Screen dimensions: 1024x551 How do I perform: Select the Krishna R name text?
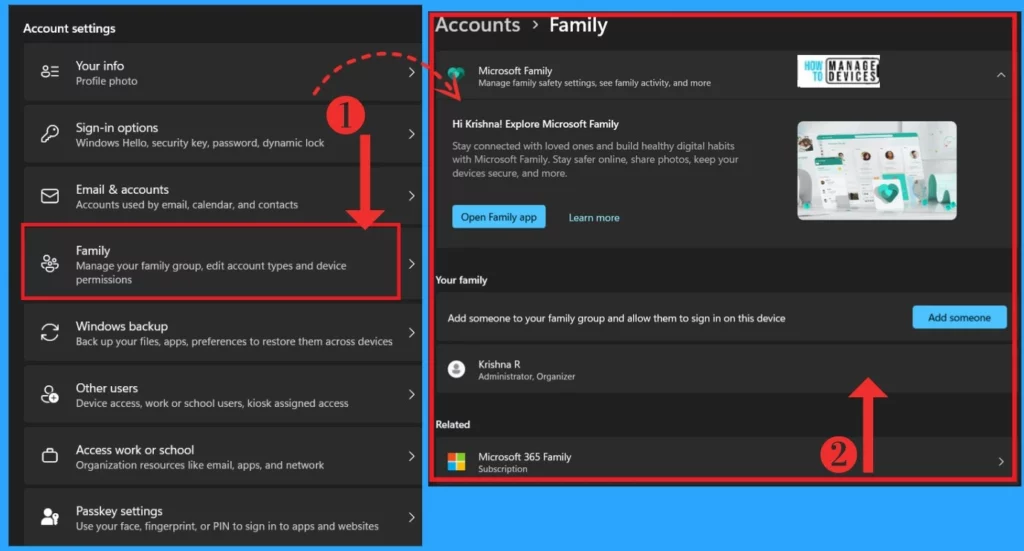pos(499,364)
